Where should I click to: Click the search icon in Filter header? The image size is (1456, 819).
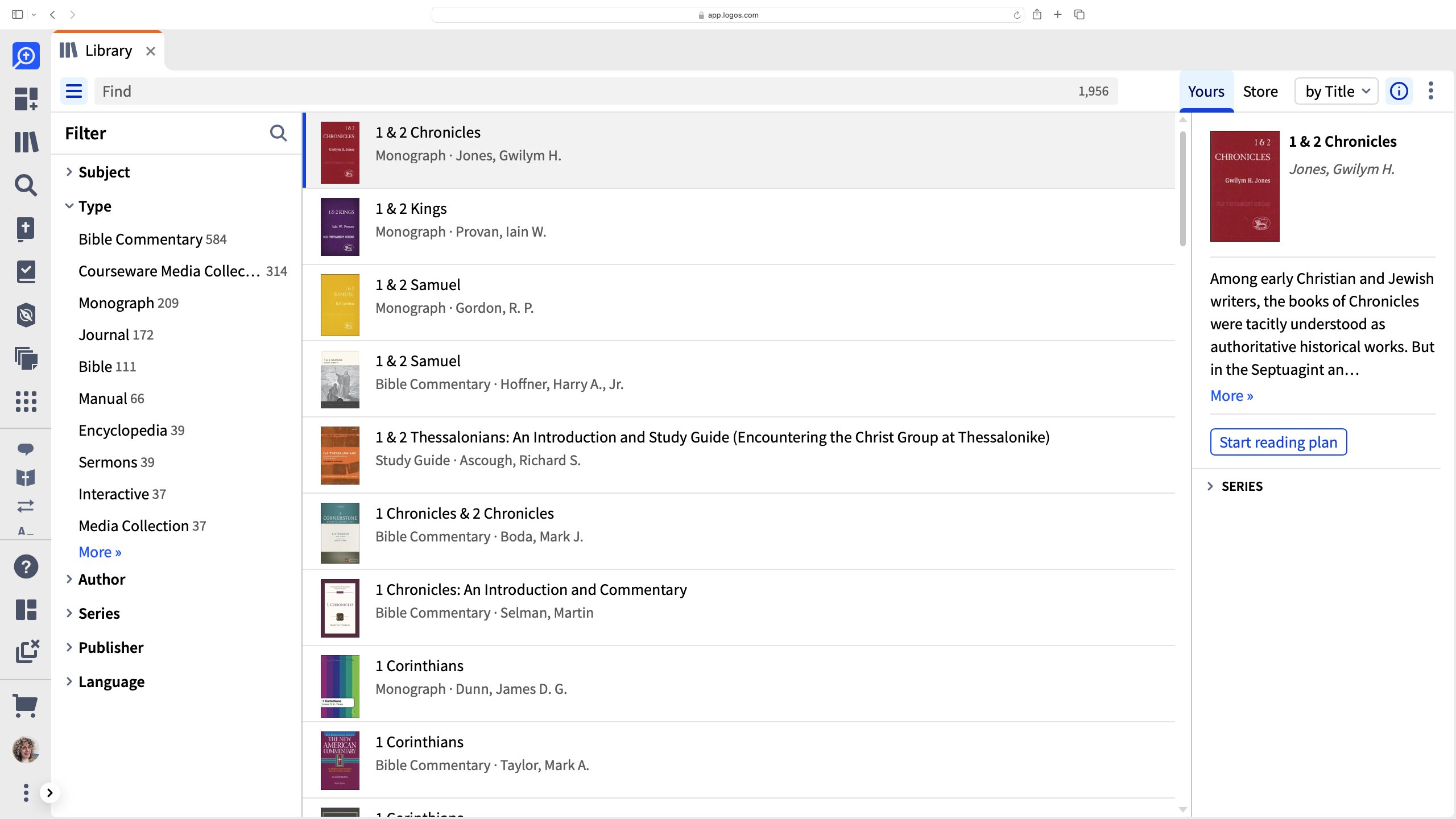[x=278, y=133]
